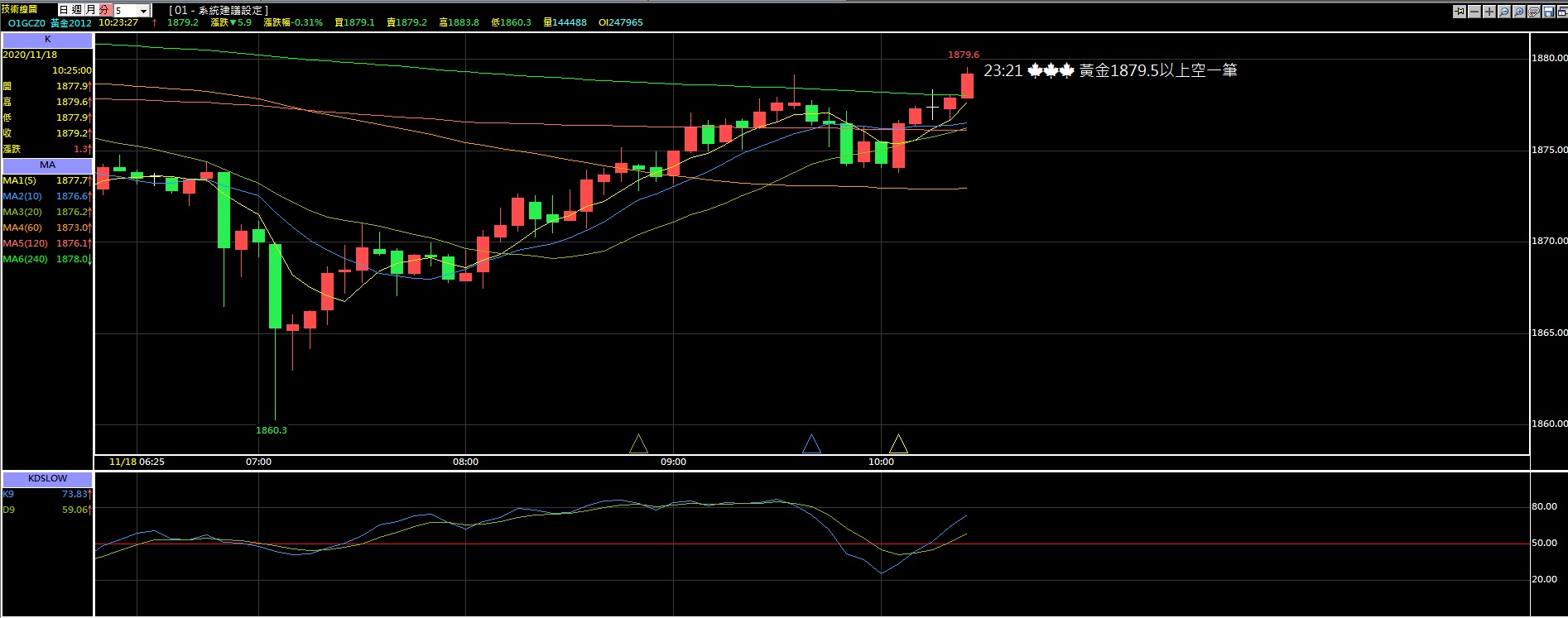
Task: Click the K panel header
Action: click(47, 40)
